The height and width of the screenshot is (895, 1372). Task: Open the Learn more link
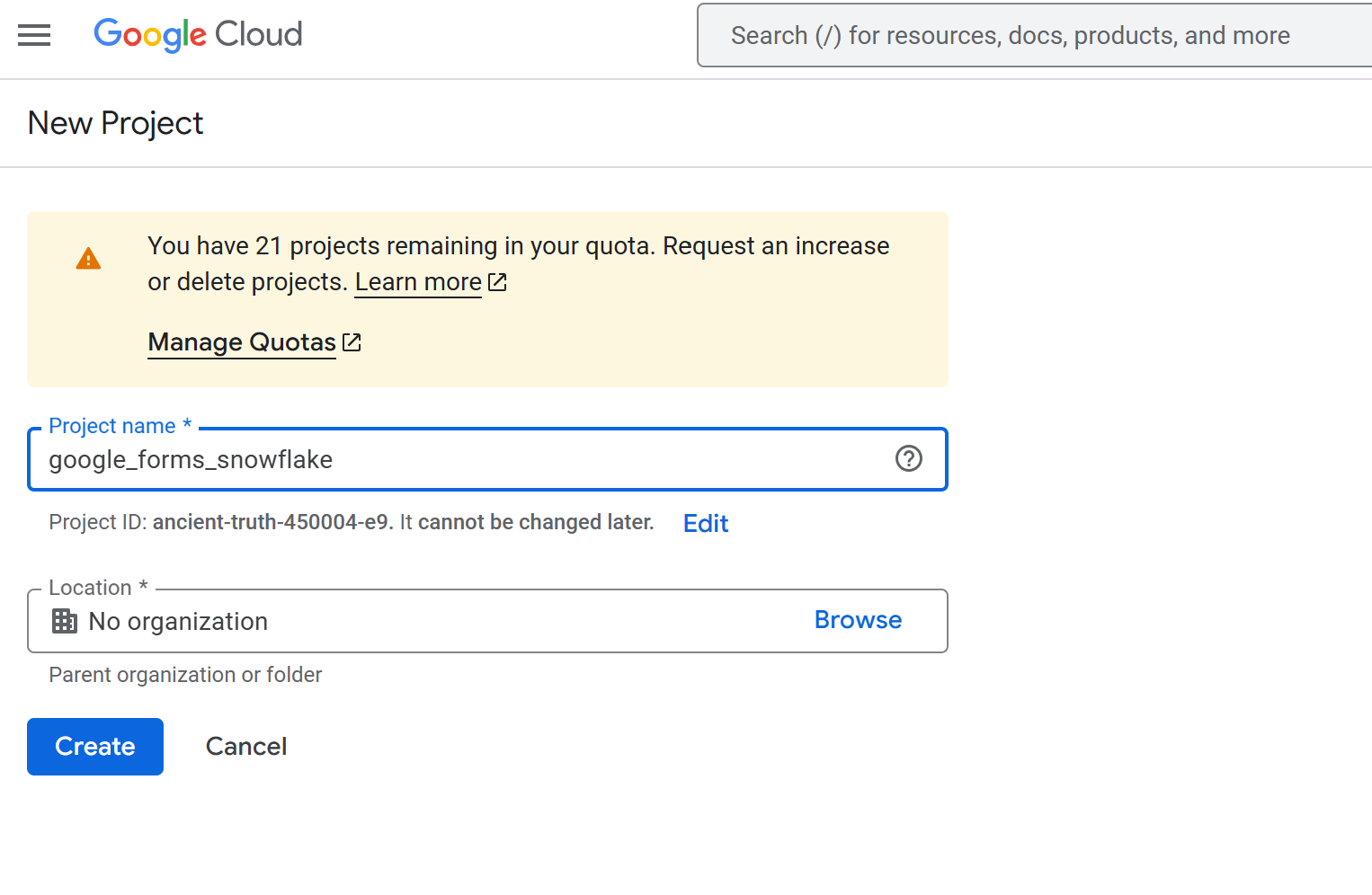coord(418,282)
